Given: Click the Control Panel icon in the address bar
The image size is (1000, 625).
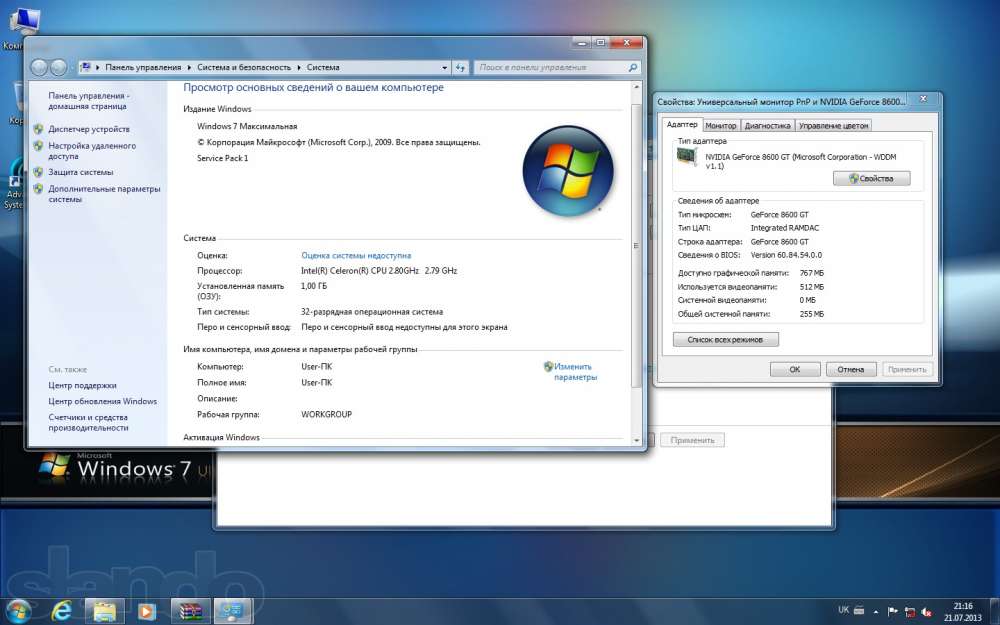Looking at the screenshot, I should pyautogui.click(x=85, y=67).
